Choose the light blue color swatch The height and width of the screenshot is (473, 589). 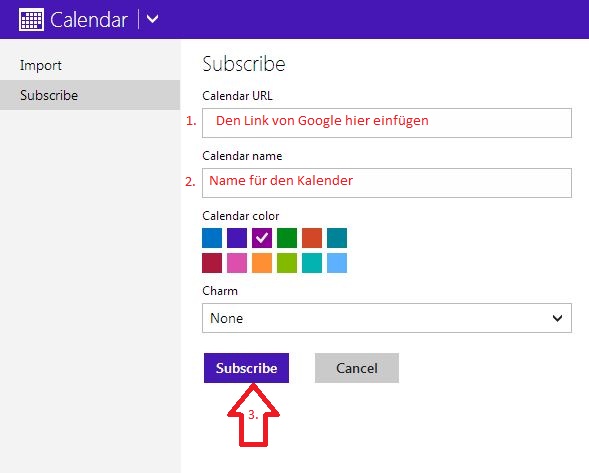pyautogui.click(x=337, y=263)
